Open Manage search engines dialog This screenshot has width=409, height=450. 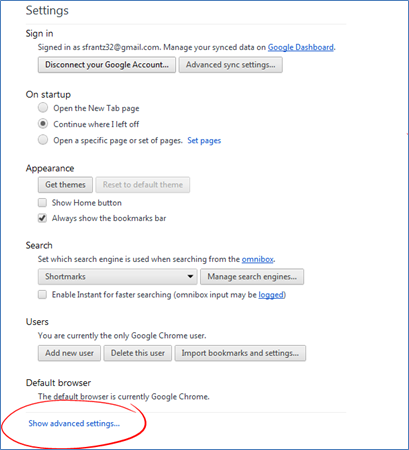[252, 277]
